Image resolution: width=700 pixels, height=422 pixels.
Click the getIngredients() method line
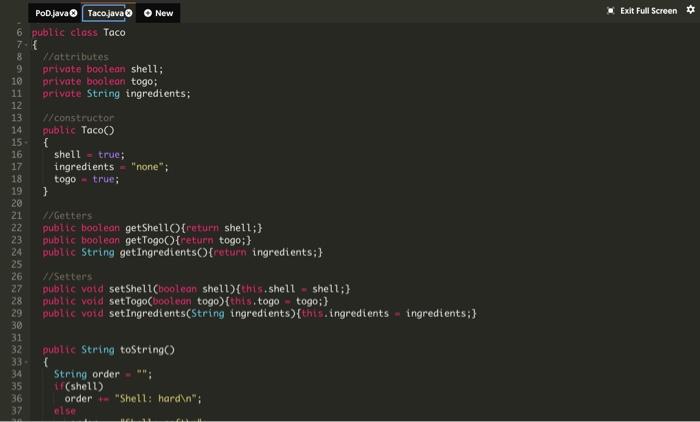point(183,252)
